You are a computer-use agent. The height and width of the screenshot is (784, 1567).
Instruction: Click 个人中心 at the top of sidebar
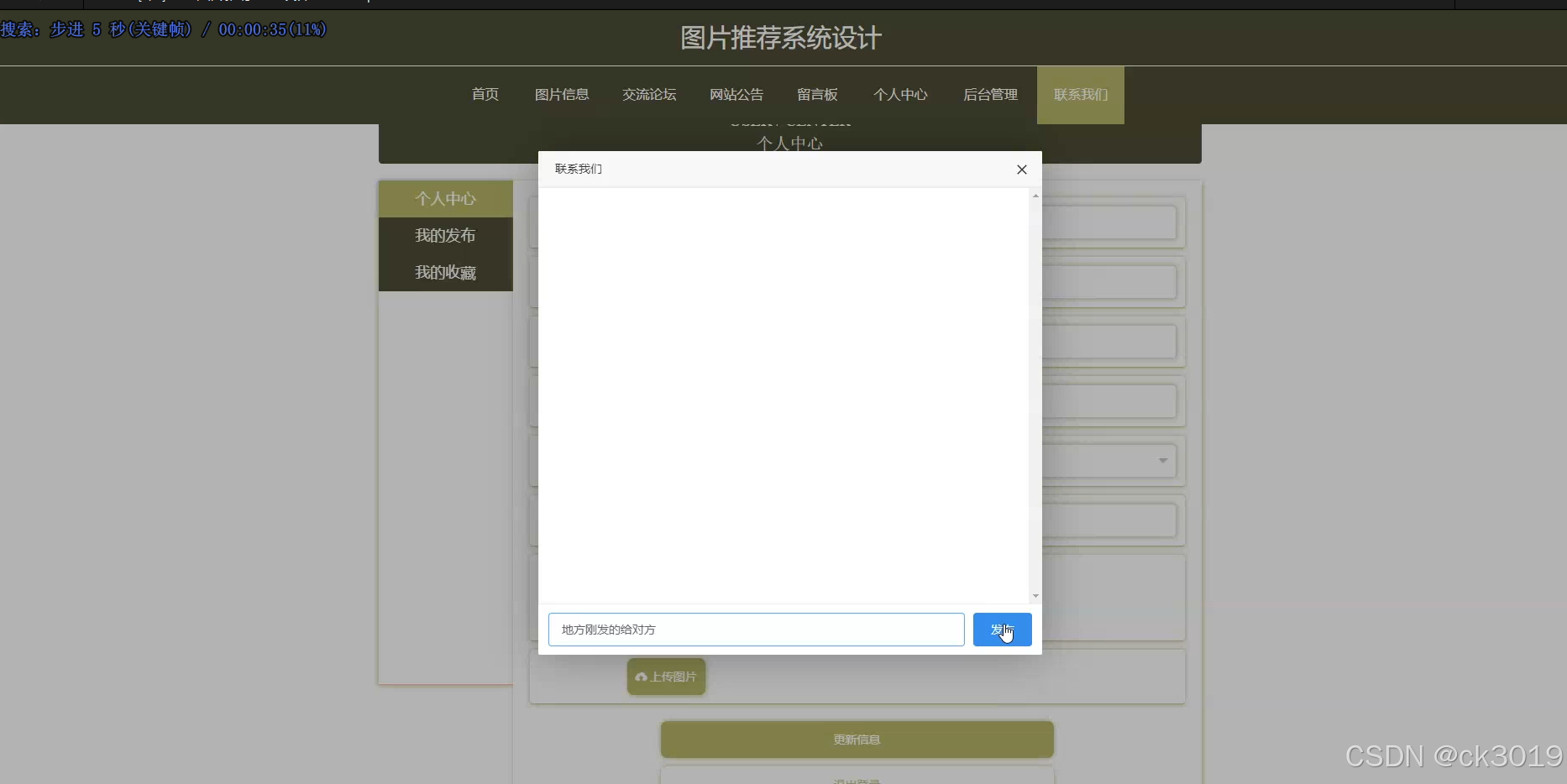tap(445, 199)
